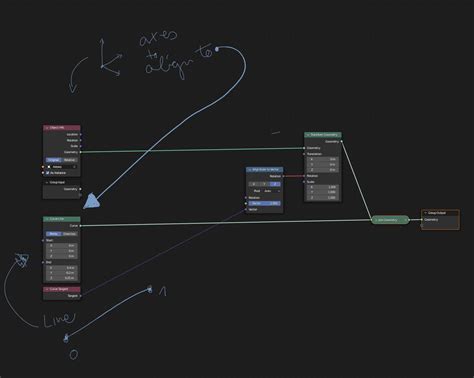Click the Vector input socket of Align Euler

(x=246, y=209)
